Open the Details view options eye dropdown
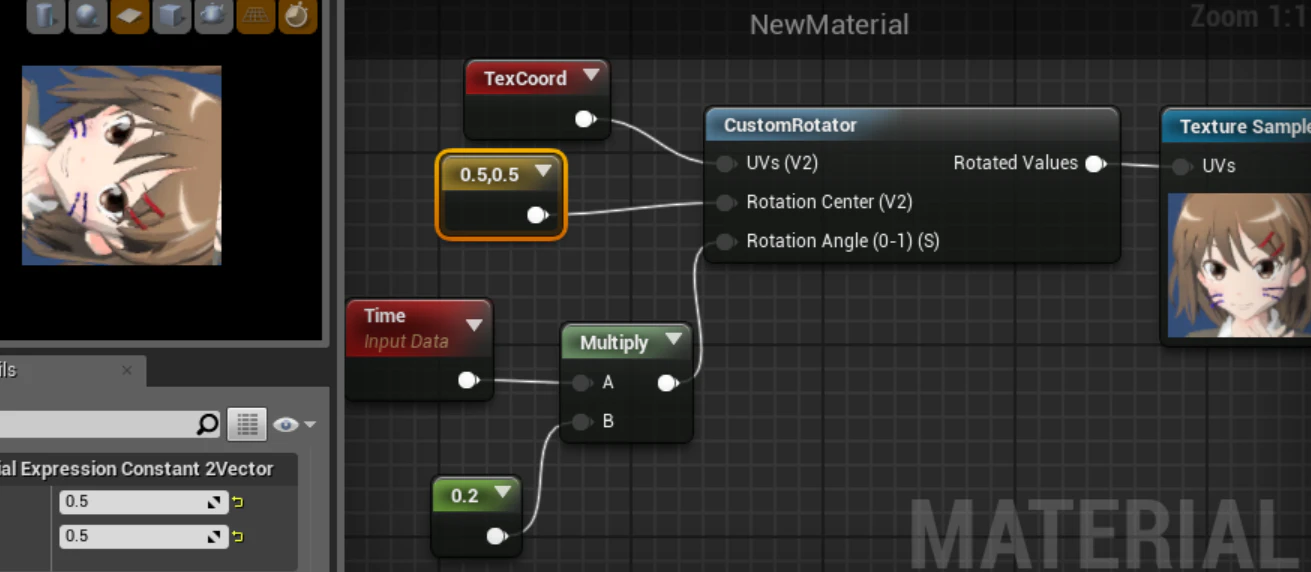 coord(295,425)
